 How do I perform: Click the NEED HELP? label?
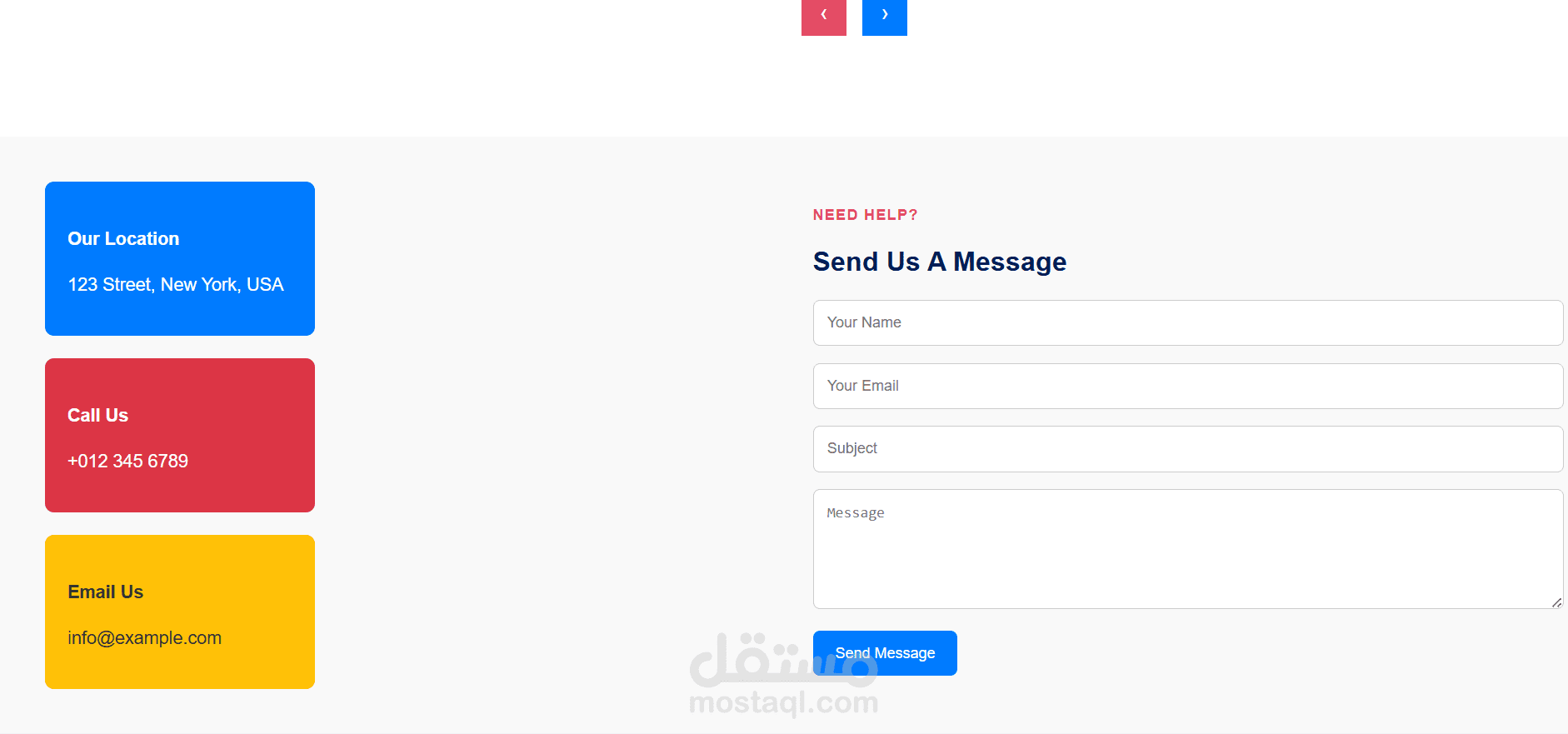[x=865, y=215]
